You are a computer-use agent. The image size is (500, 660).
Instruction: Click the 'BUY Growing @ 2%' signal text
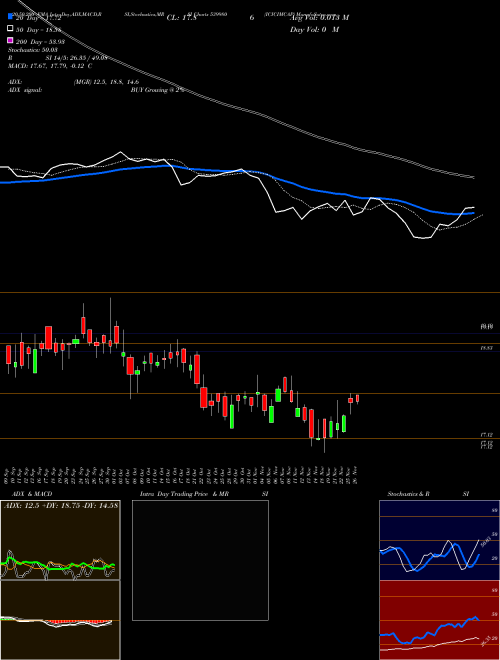click(157, 90)
